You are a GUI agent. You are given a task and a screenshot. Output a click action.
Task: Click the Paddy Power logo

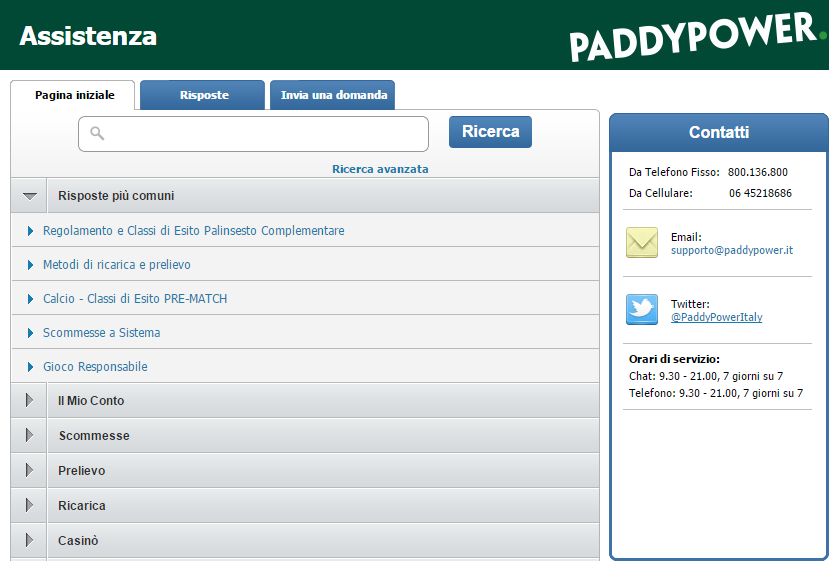[x=698, y=36]
